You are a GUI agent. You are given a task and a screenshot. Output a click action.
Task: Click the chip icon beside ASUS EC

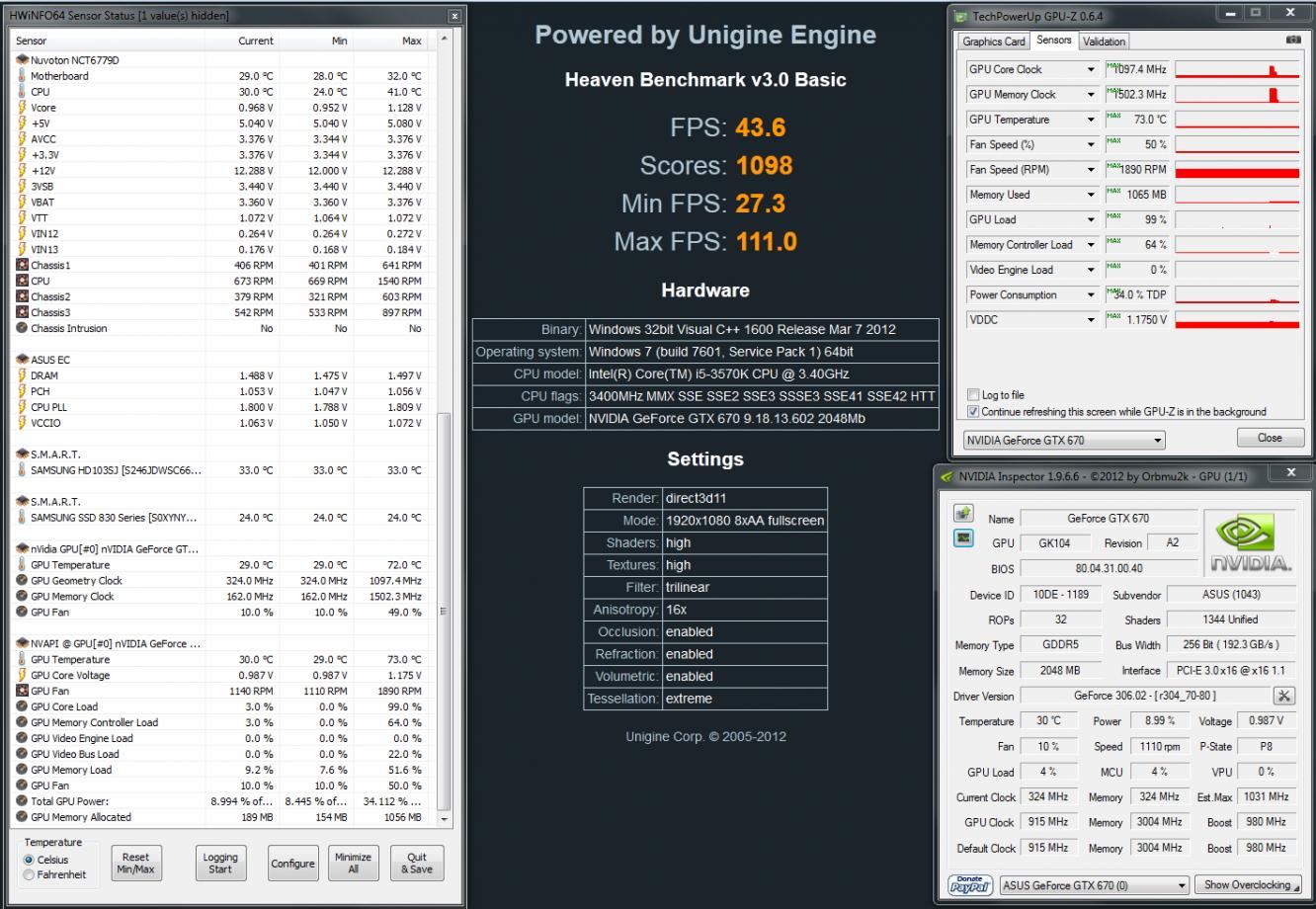tap(22, 361)
